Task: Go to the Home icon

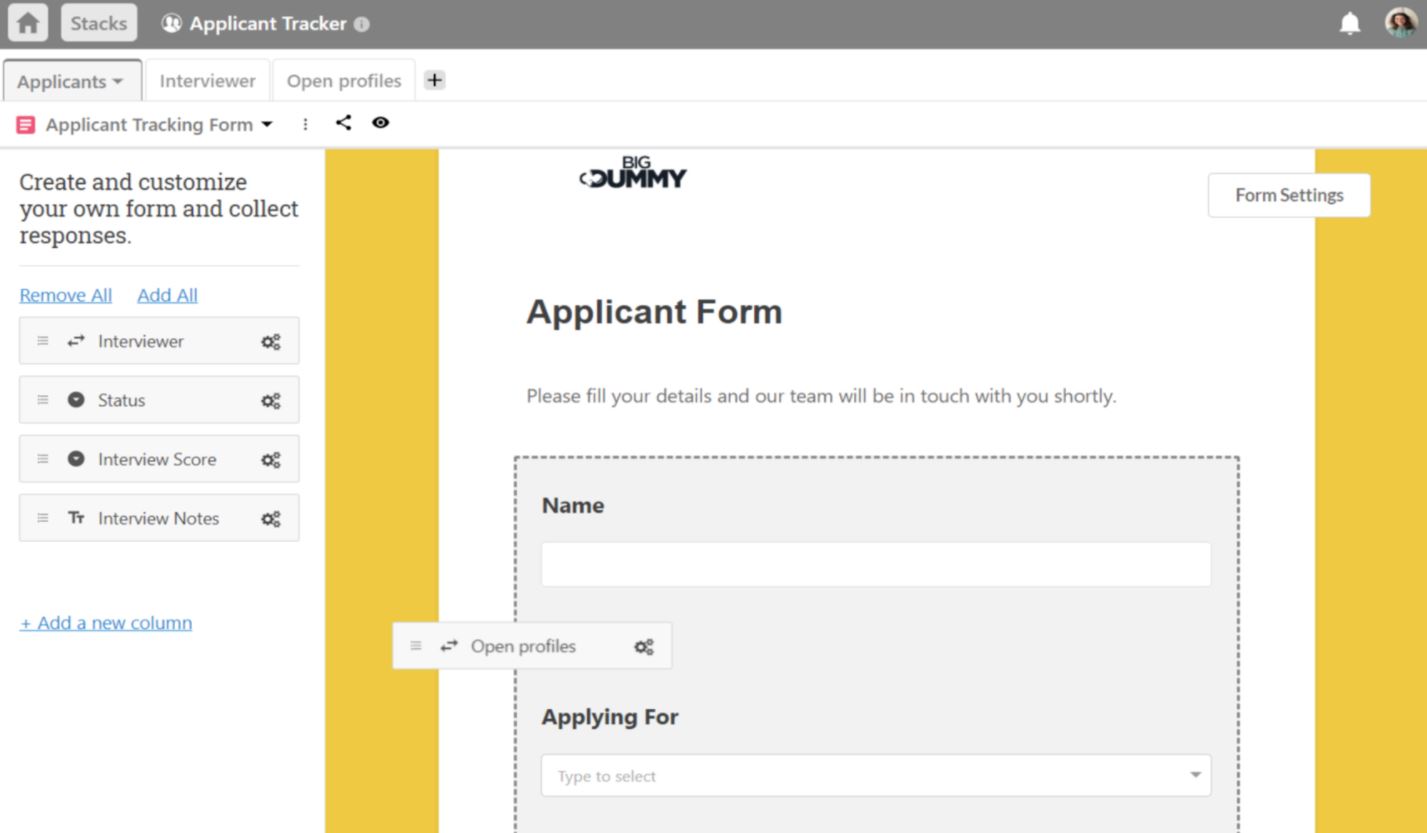Action: [27, 23]
